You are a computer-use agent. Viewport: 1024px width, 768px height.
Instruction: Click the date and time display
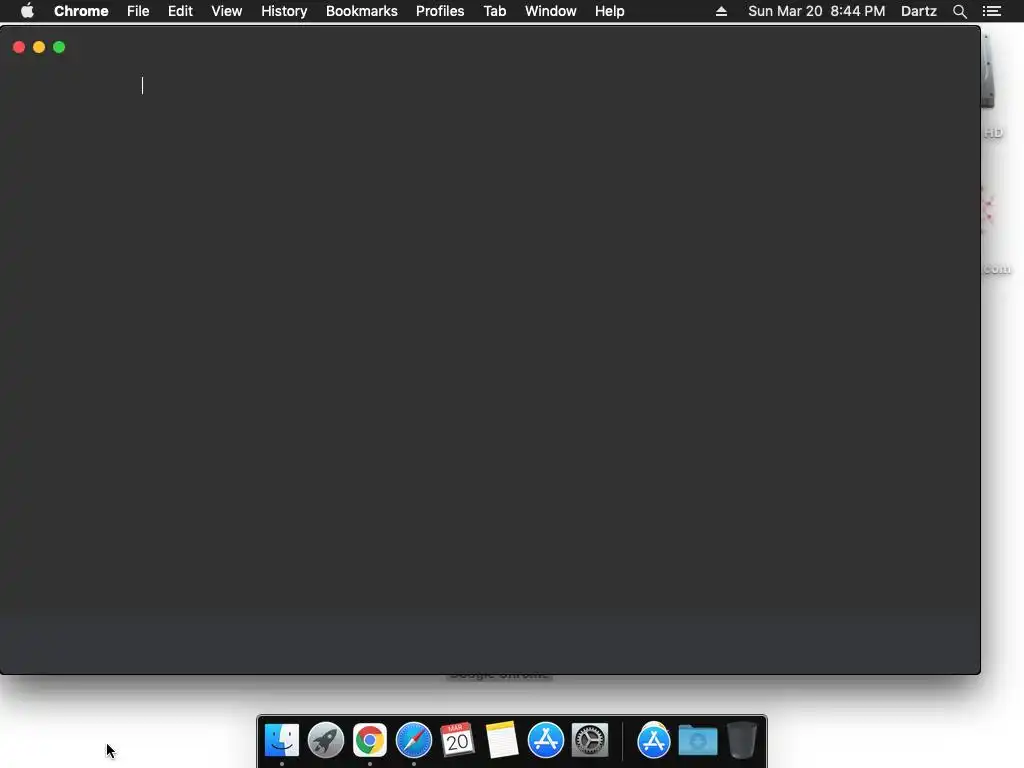(x=816, y=11)
